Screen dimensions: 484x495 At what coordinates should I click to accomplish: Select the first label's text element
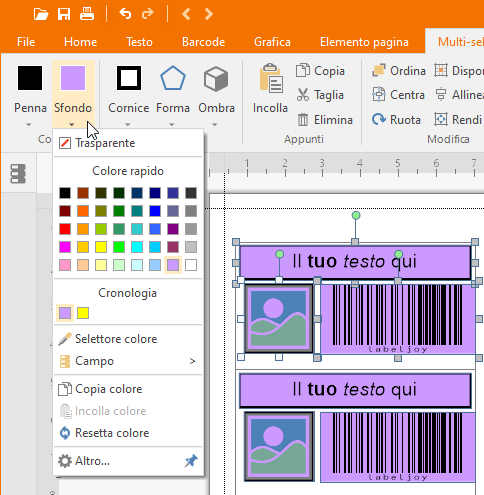coord(355,262)
